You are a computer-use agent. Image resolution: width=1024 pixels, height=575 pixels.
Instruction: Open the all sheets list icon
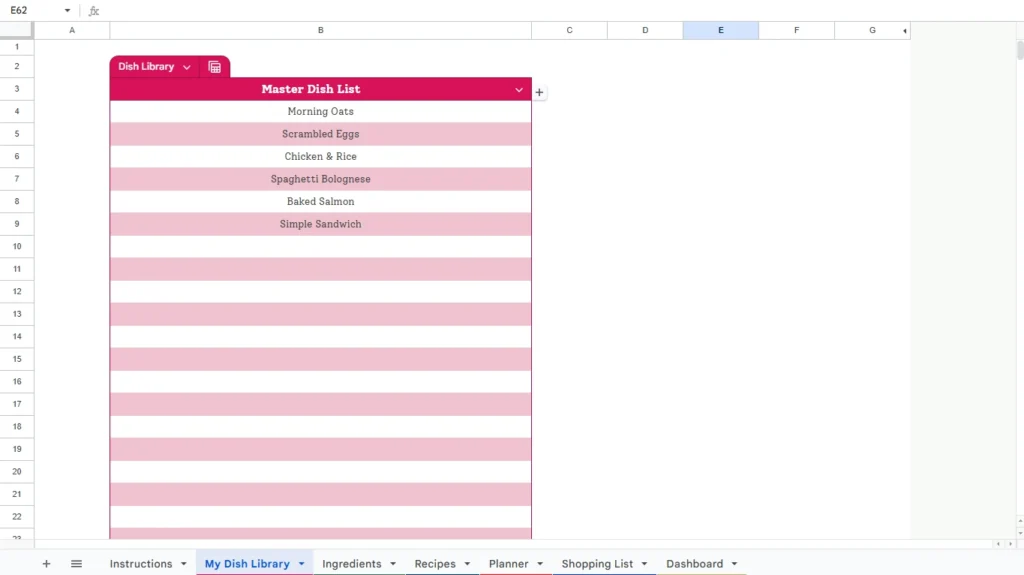(76, 563)
